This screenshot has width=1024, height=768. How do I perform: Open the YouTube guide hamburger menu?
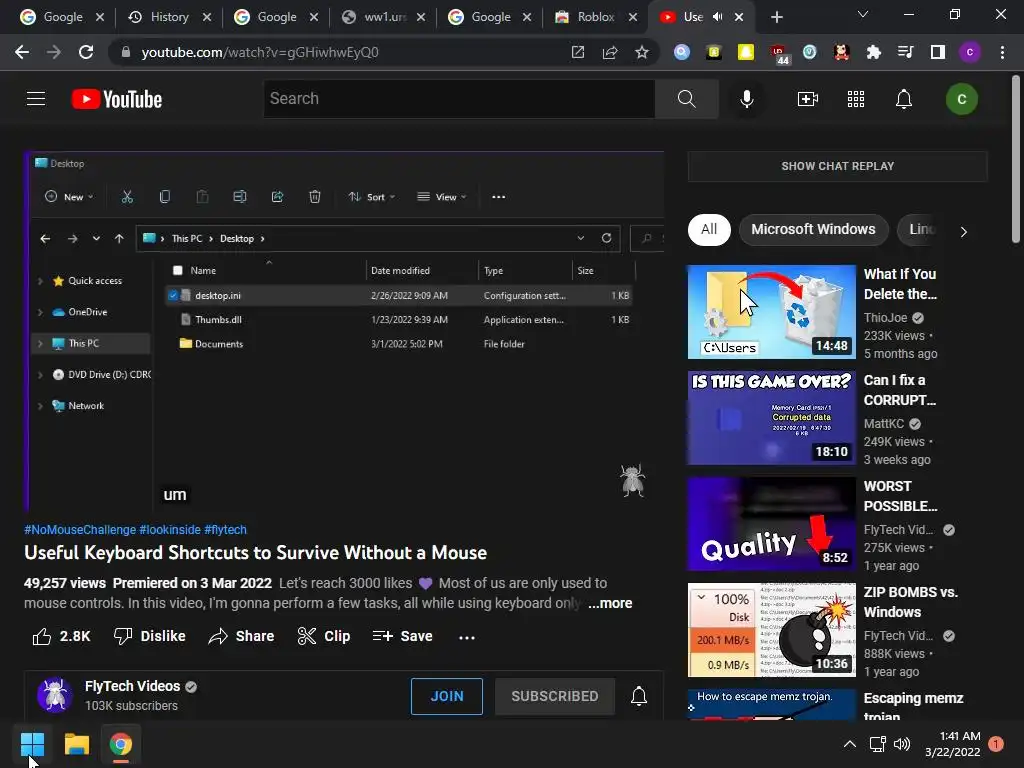pos(36,99)
